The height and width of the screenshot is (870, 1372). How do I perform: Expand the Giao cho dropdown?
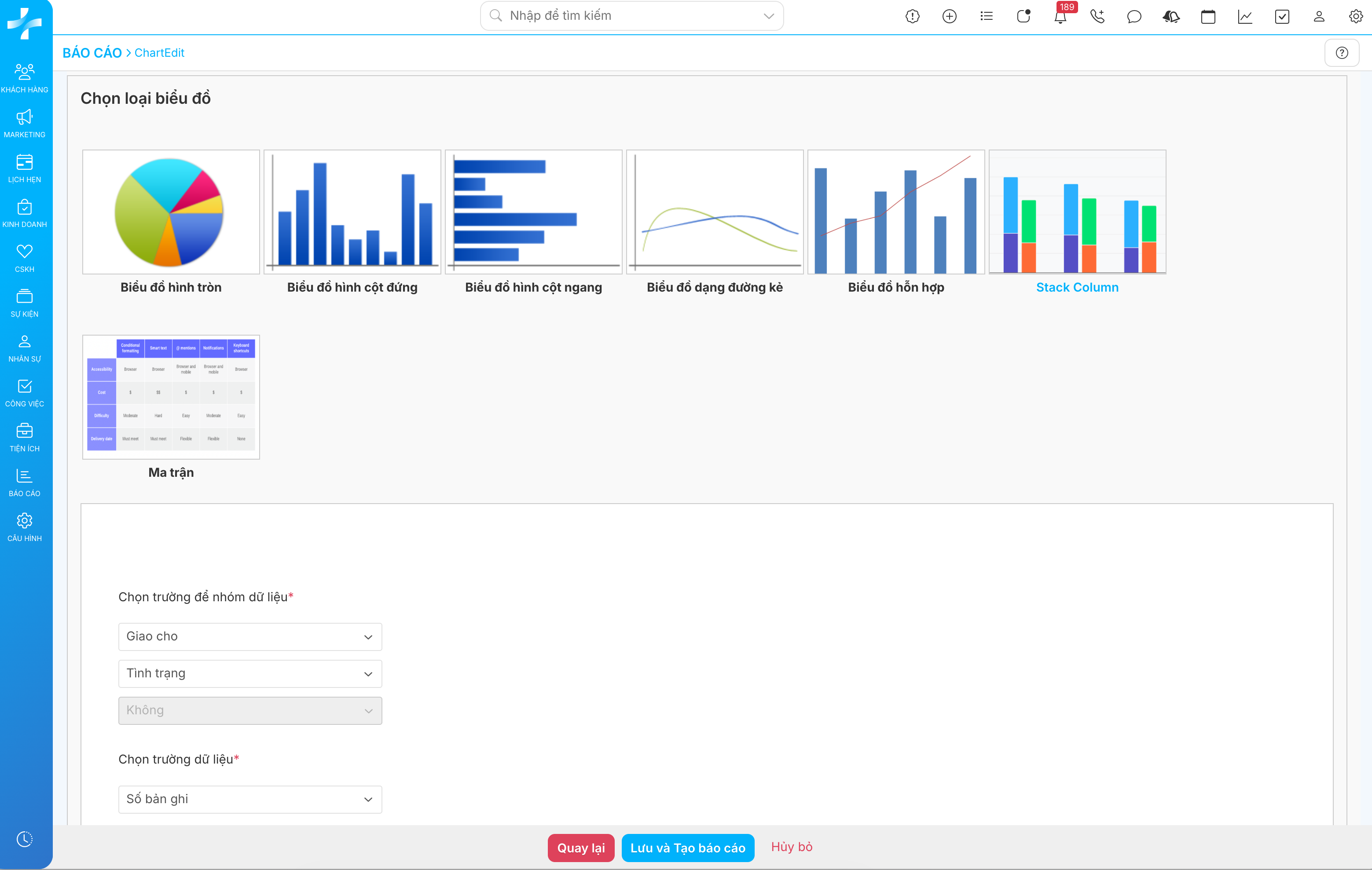(250, 636)
